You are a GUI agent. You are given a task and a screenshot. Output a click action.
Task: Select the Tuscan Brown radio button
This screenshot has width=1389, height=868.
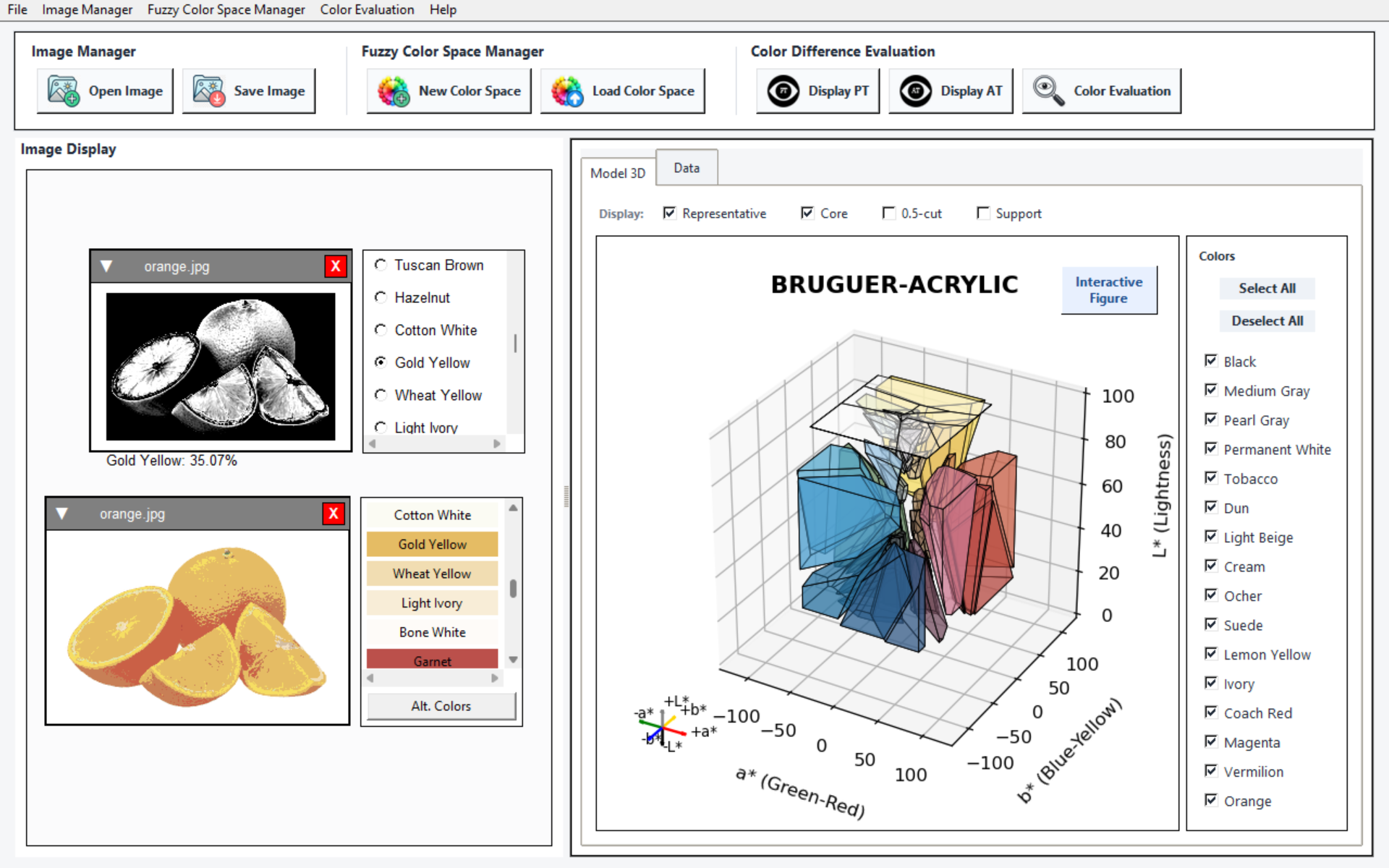pyautogui.click(x=381, y=265)
